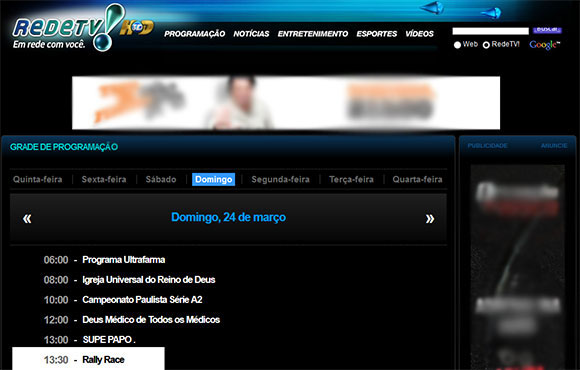Image resolution: width=580 pixels, height=370 pixels.
Task: Switch to the Sábado tab
Action: coord(161,179)
